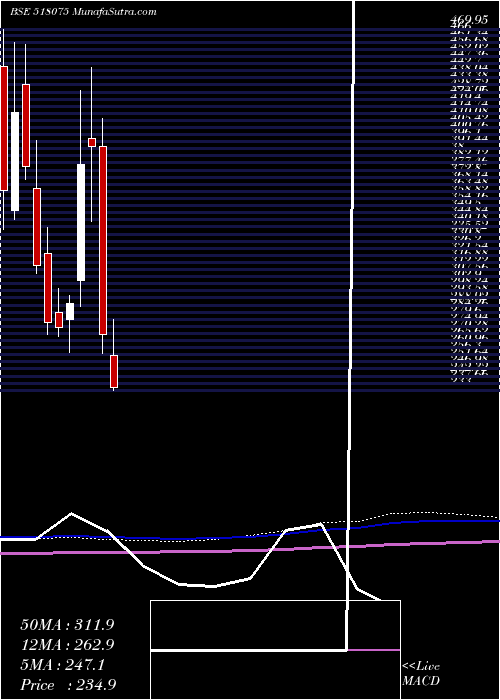500x700 pixels.
Task: Click the 5MA : 247.1 label
Action: point(62,665)
